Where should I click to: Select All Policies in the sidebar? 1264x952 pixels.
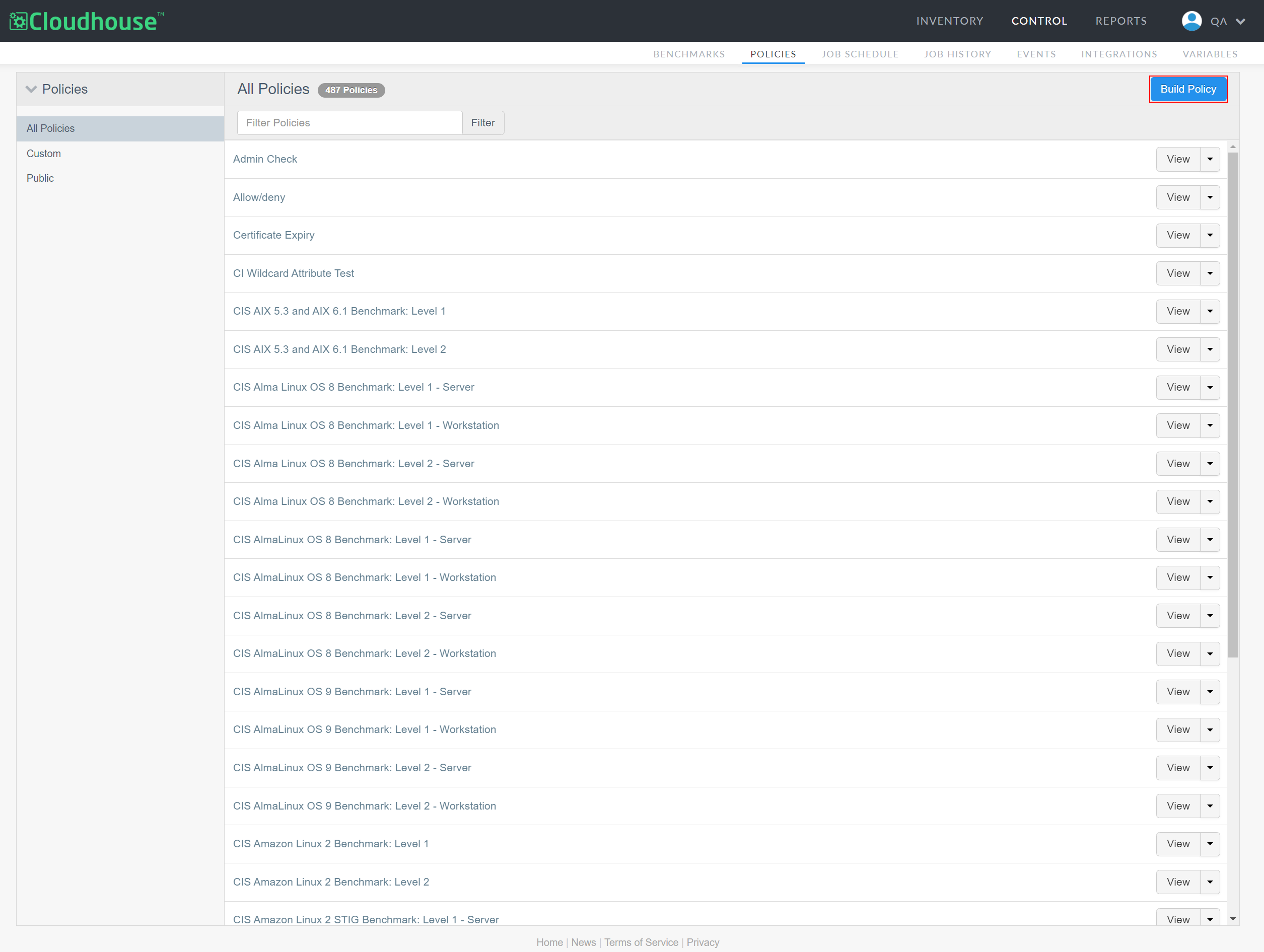[x=120, y=128]
